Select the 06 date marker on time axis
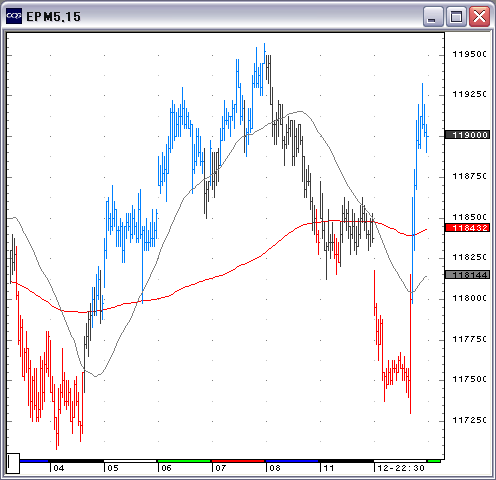The height and width of the screenshot is (480, 496). pyautogui.click(x=166, y=468)
